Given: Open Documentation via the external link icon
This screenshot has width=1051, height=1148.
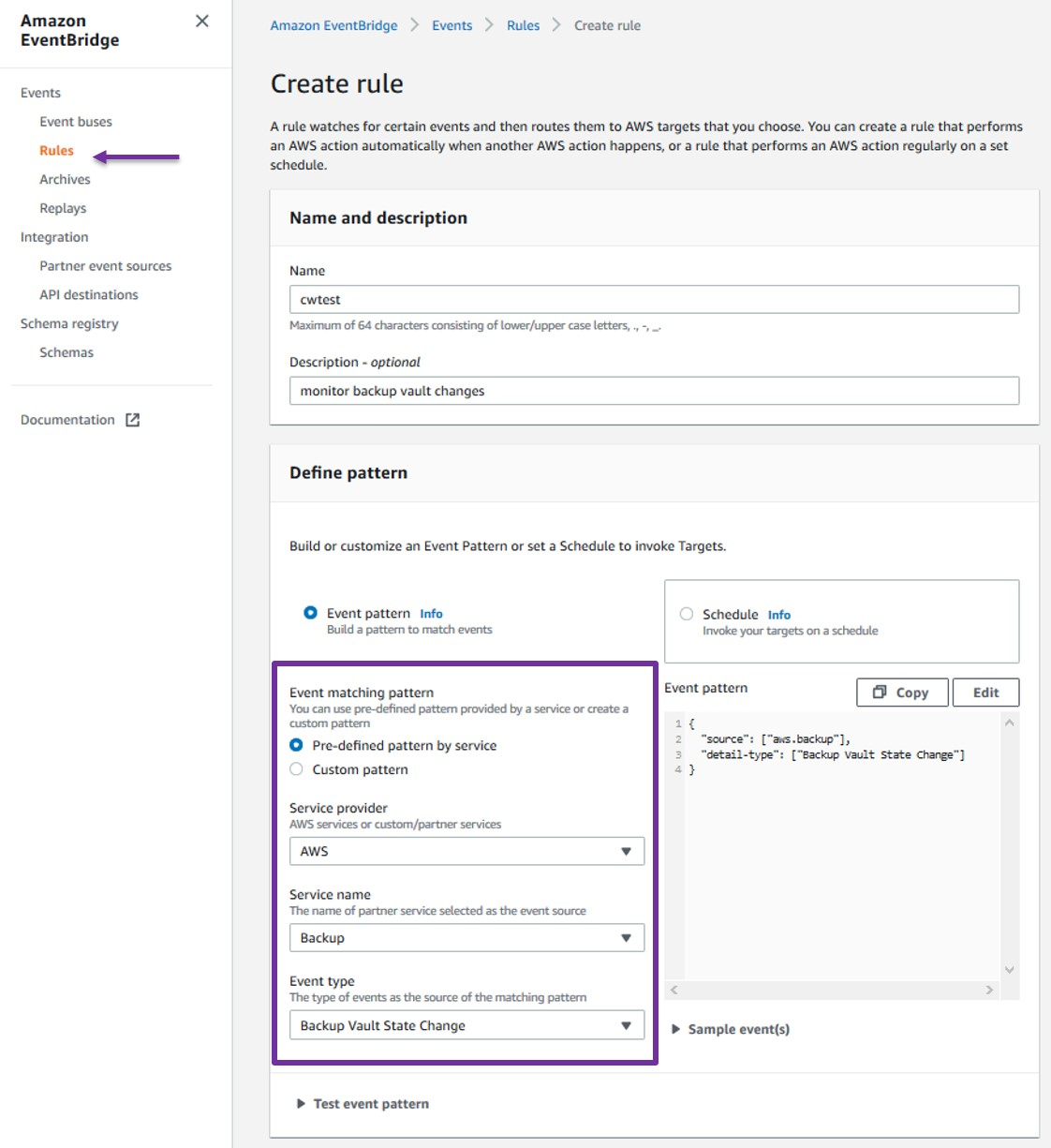Looking at the screenshot, I should [134, 420].
